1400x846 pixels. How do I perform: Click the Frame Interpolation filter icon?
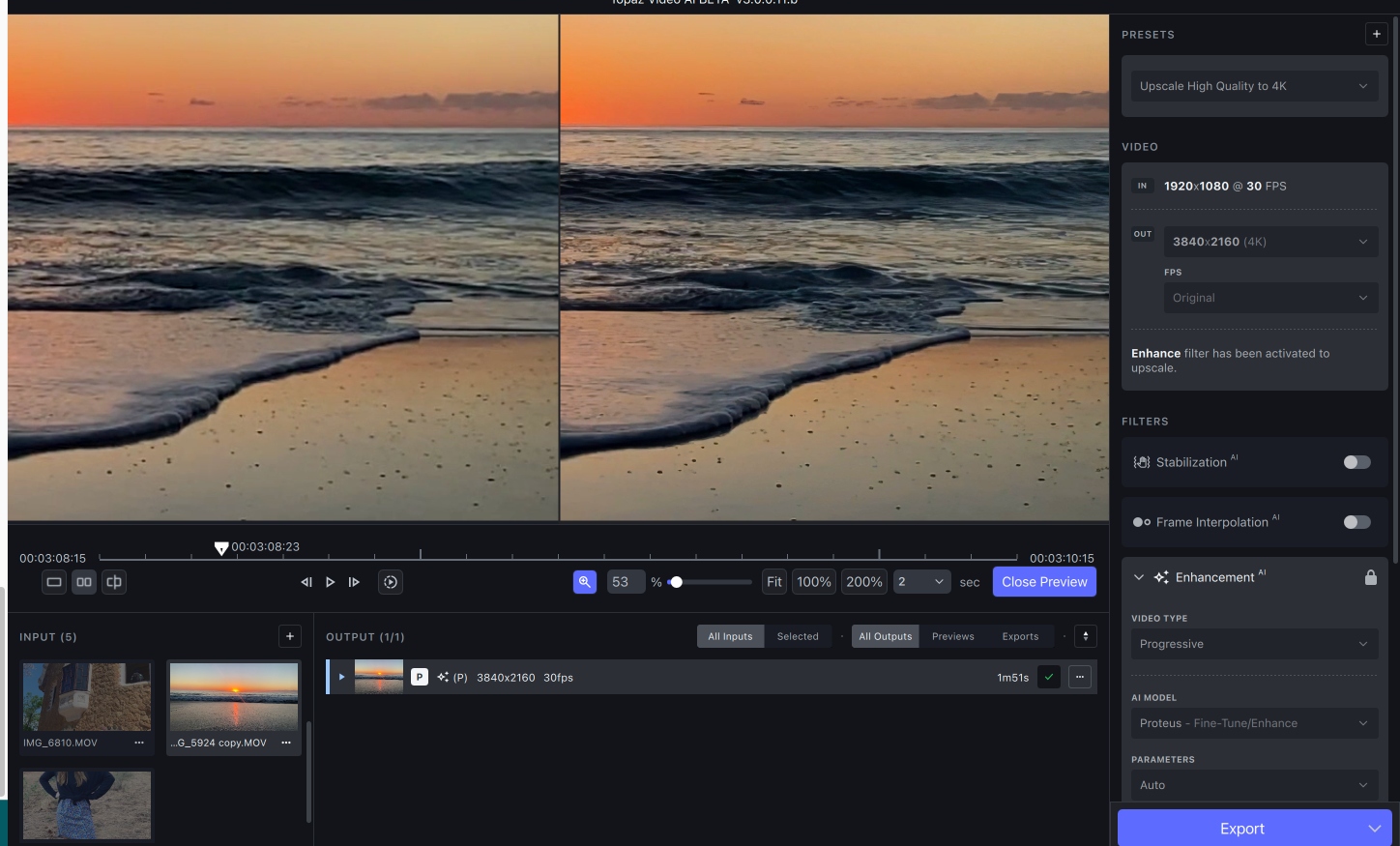(1142, 522)
